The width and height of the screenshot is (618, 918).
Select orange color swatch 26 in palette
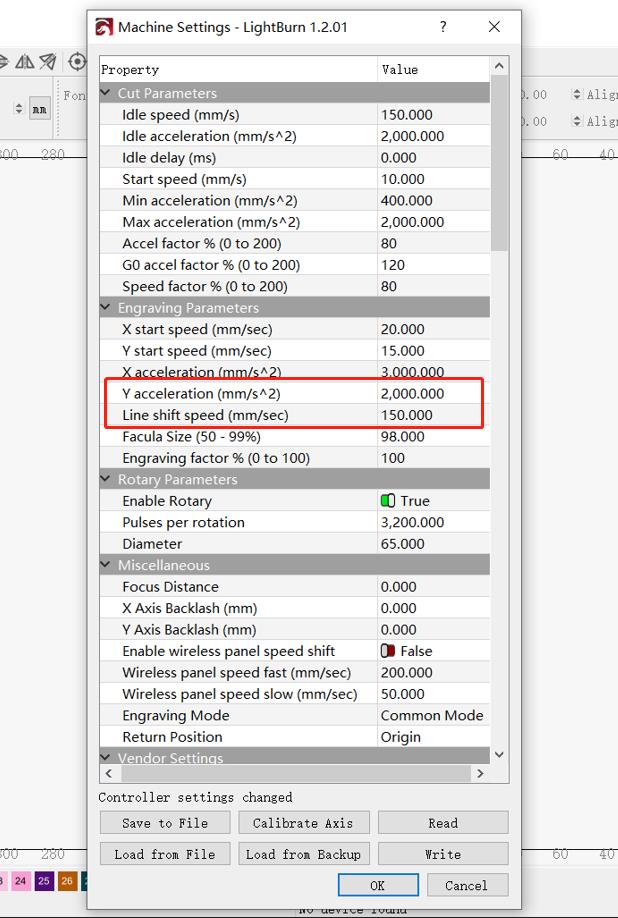67,881
